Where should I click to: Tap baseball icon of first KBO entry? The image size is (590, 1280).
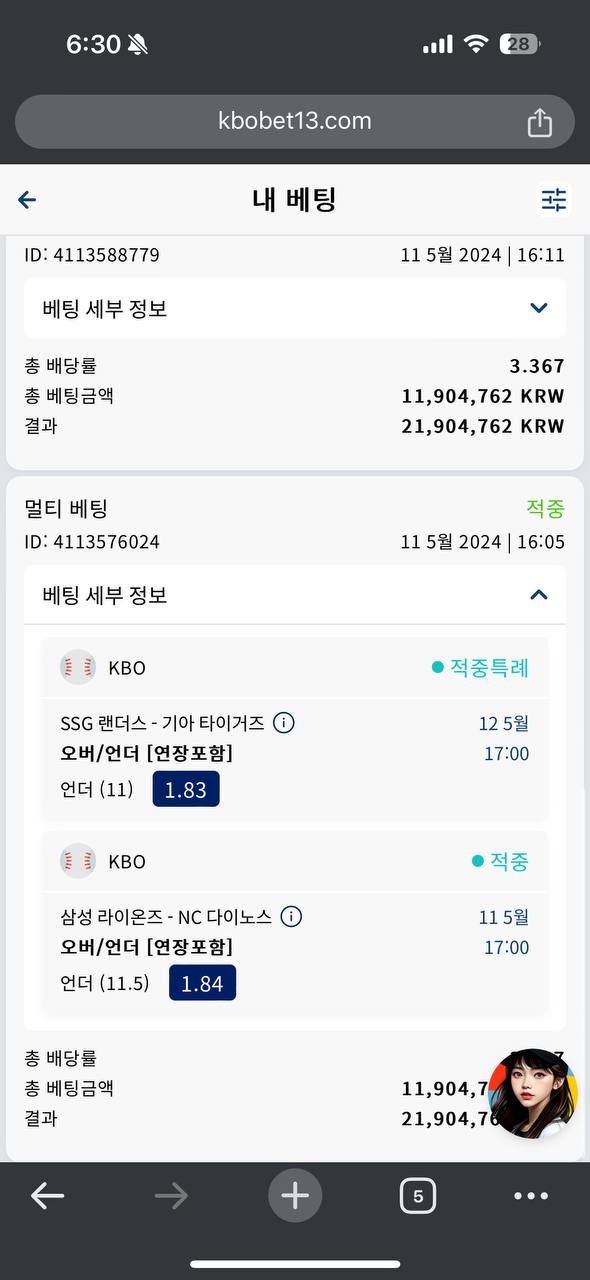[77, 667]
